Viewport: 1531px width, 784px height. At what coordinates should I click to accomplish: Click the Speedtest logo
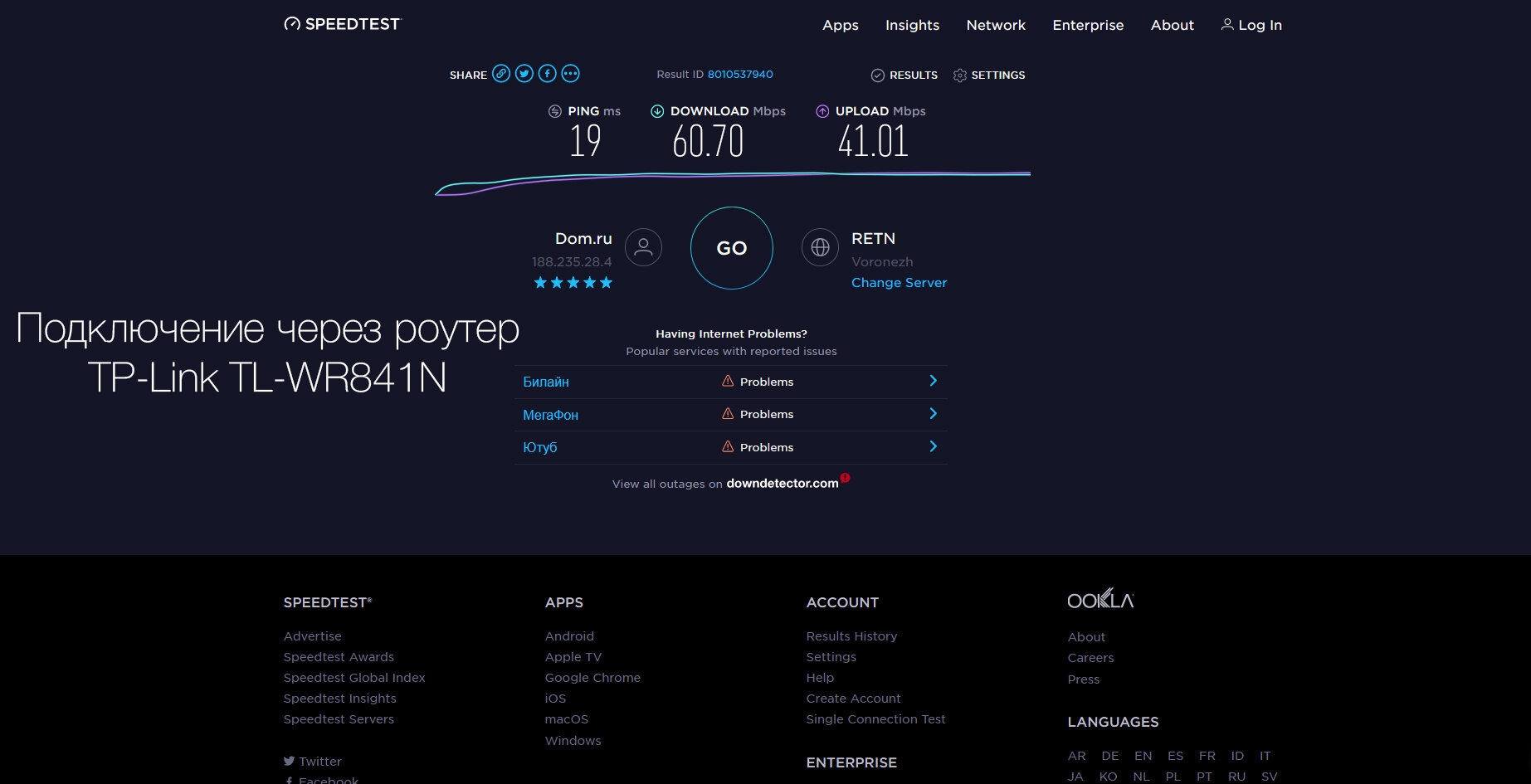click(x=342, y=24)
